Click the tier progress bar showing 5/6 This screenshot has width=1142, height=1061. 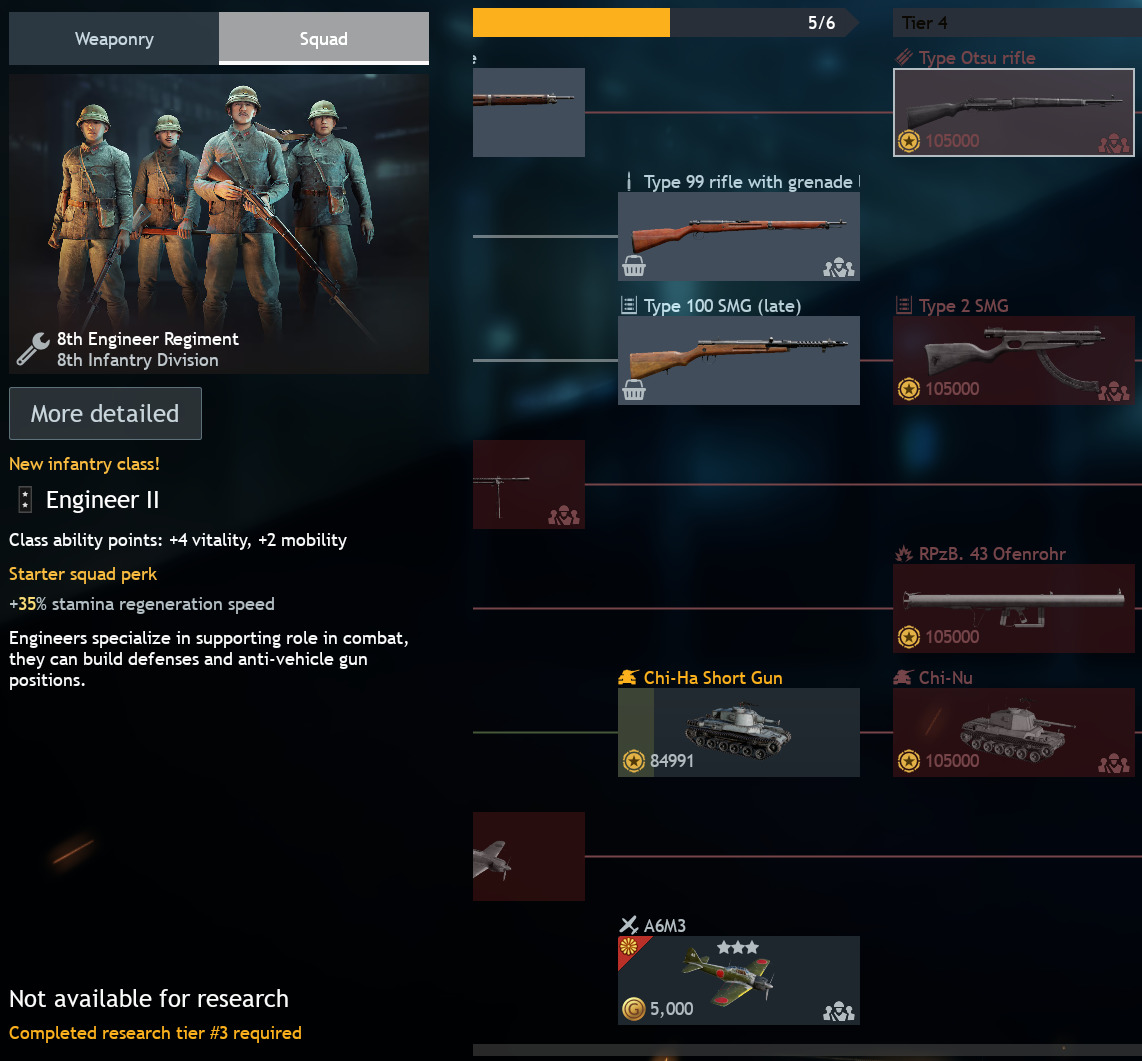click(x=666, y=23)
